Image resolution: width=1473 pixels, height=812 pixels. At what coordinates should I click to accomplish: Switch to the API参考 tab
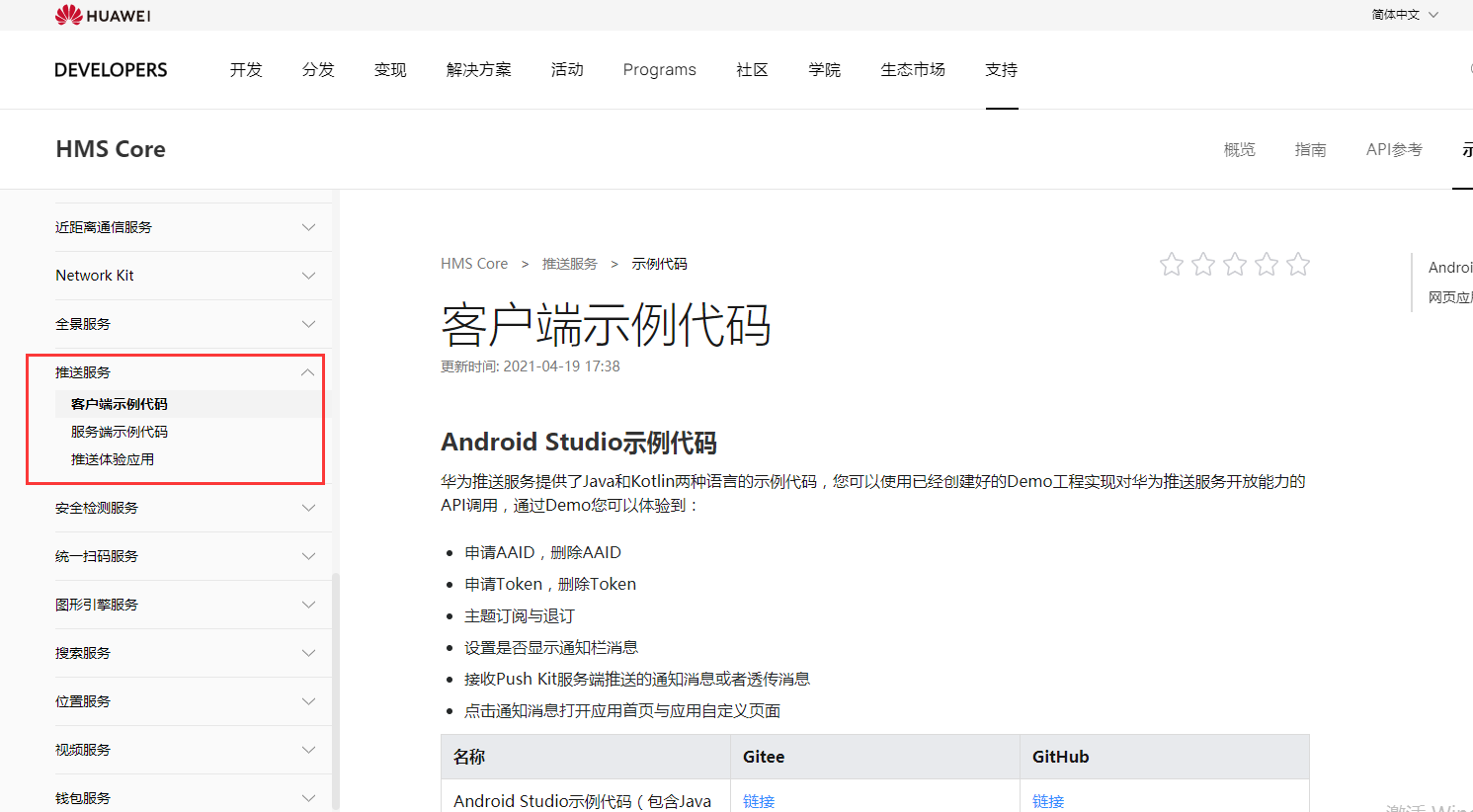pyautogui.click(x=1394, y=149)
